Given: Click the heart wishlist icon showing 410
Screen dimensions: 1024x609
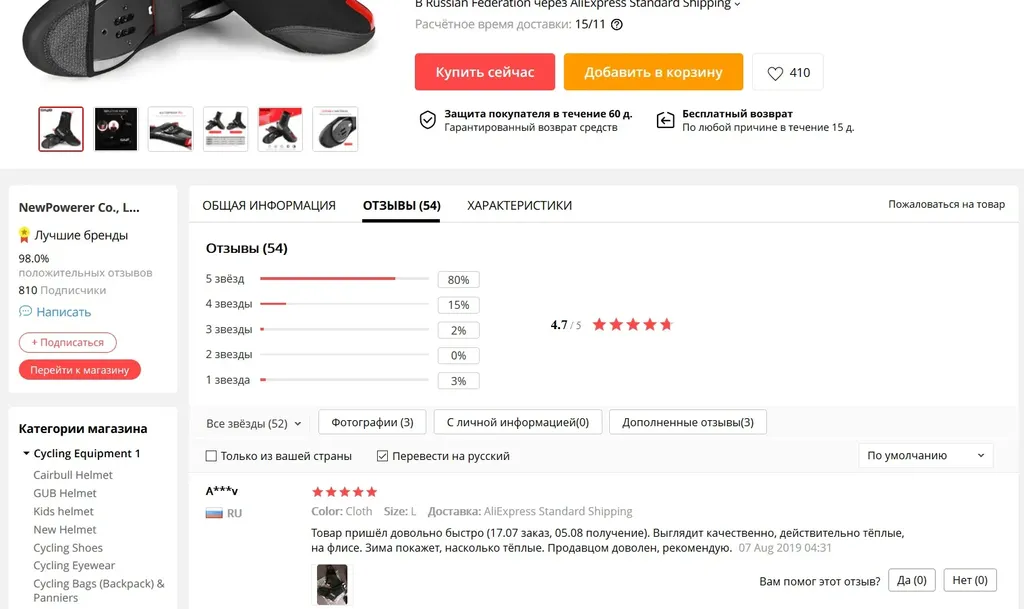Looking at the screenshot, I should [775, 73].
